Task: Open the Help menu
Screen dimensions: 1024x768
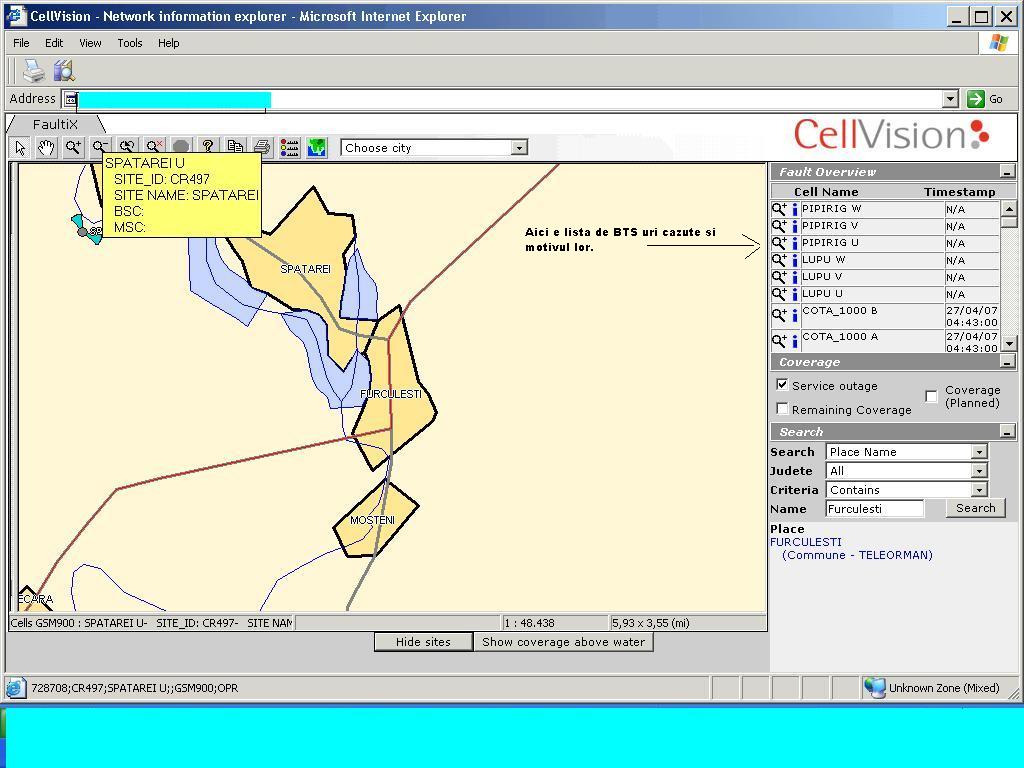Action: 168,43
